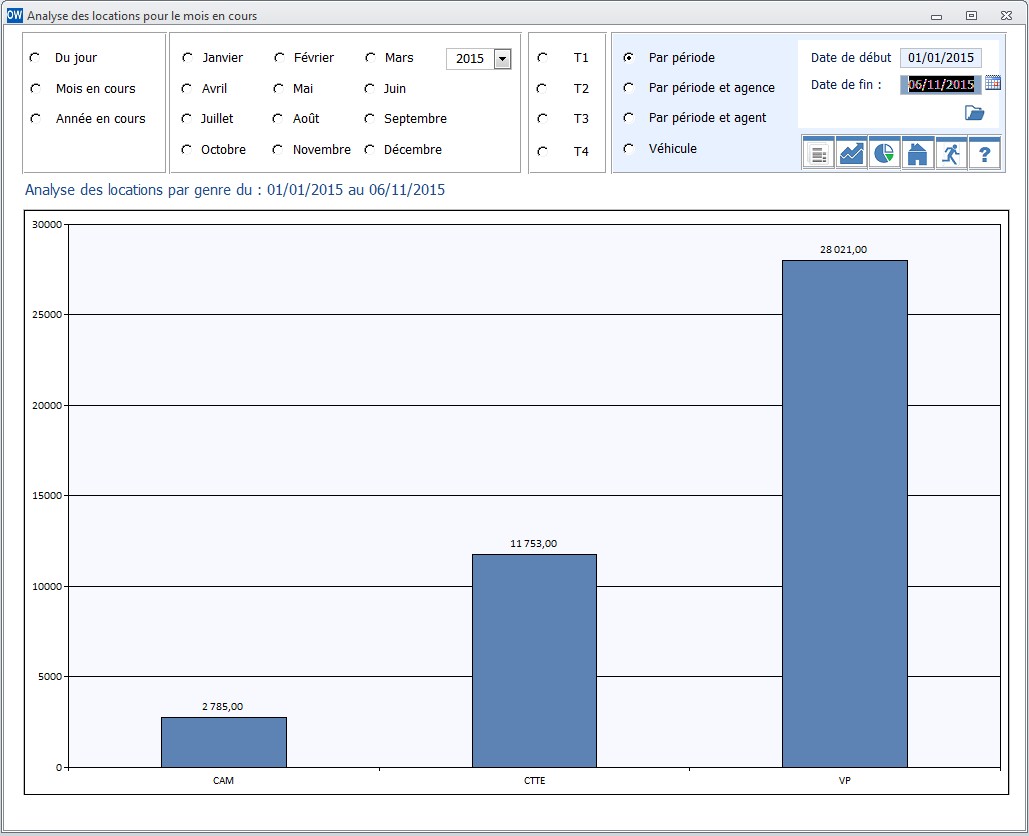Select the Janvier month option
Screen dimensions: 1029x836
[187, 58]
